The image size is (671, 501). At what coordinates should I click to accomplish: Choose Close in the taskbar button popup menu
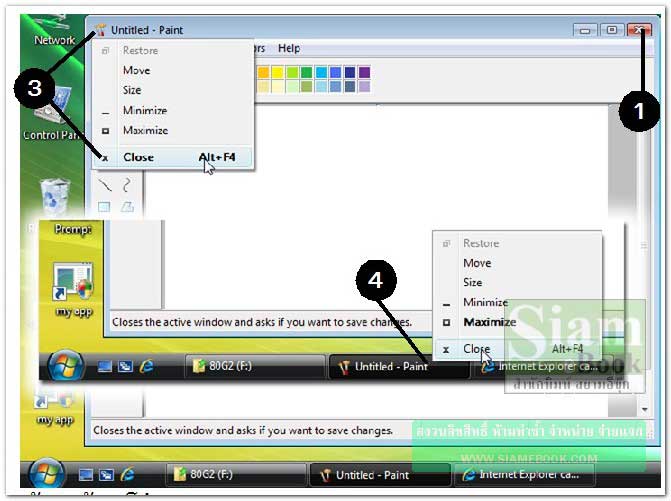click(517, 349)
